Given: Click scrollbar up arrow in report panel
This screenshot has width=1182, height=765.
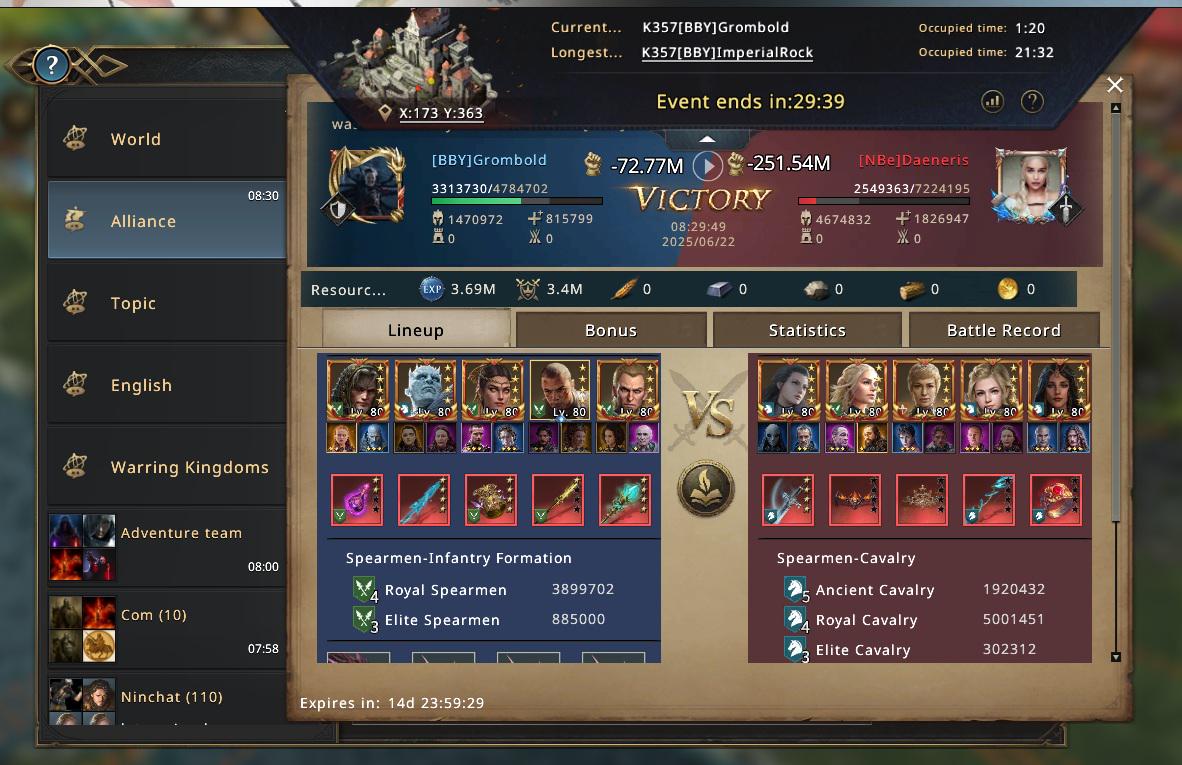Looking at the screenshot, I should click(x=1116, y=108).
